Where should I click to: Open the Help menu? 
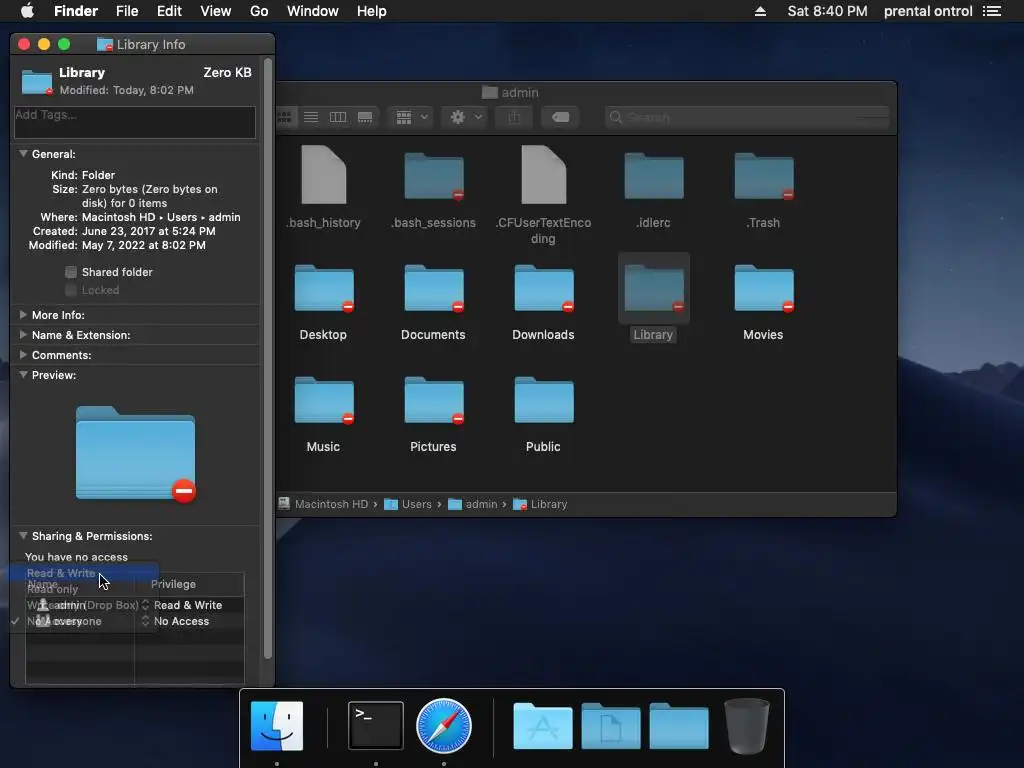[372, 11]
